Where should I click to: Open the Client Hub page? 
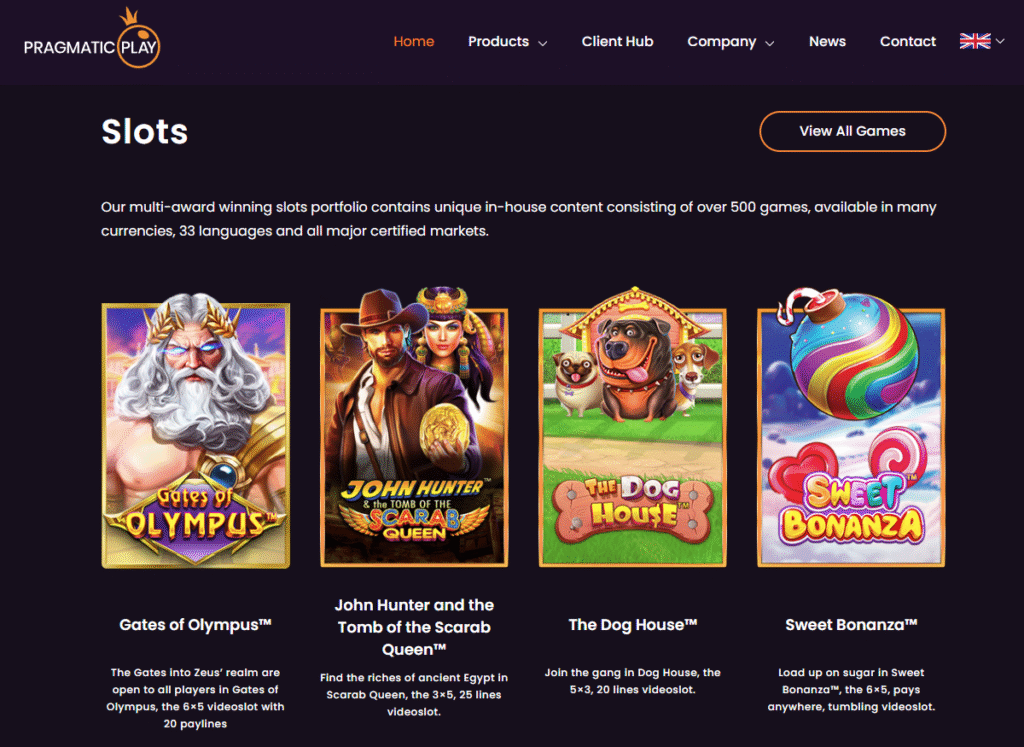tap(617, 41)
